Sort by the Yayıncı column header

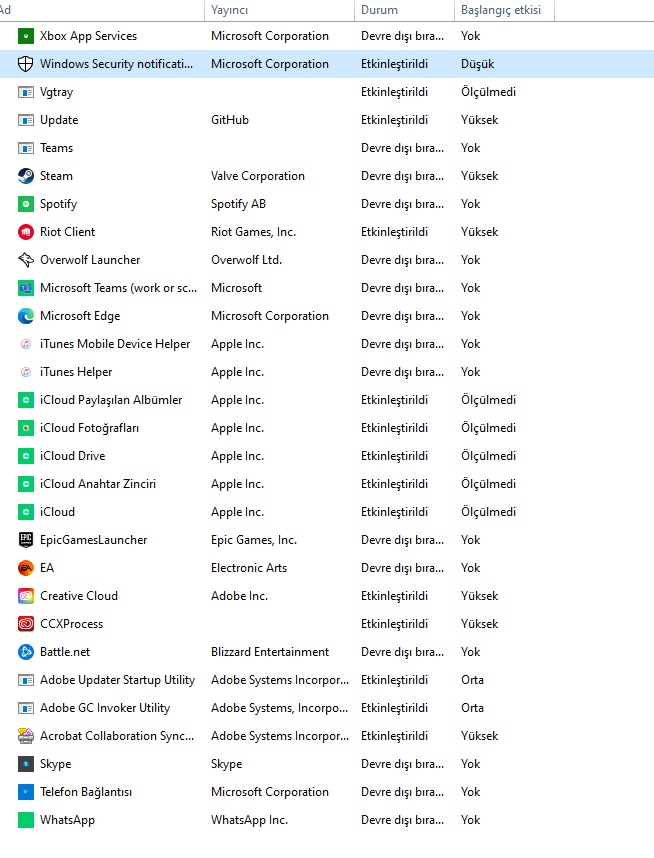pyautogui.click(x=279, y=10)
